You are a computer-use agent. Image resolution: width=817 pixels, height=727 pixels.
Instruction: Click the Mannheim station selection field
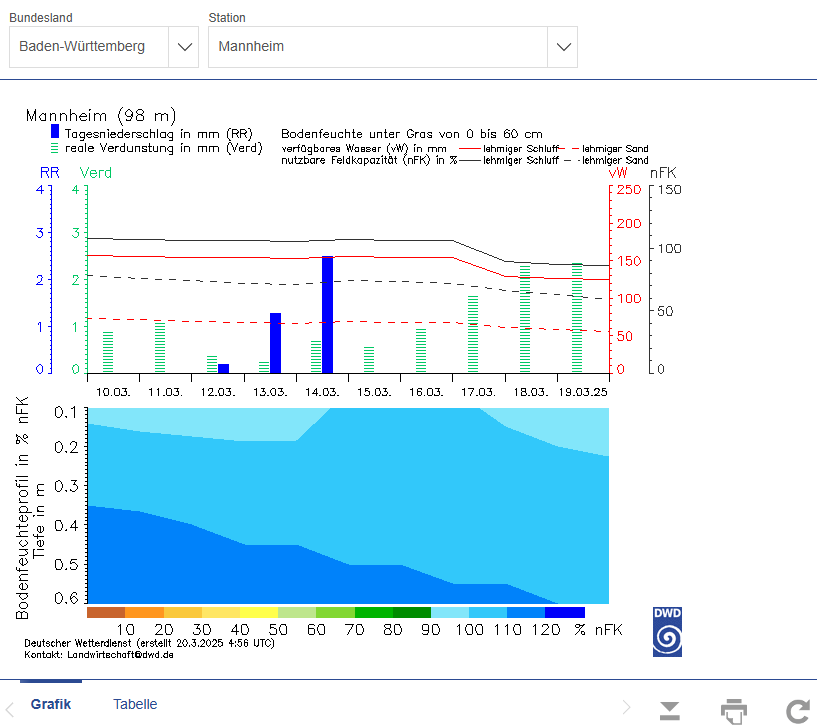point(378,47)
